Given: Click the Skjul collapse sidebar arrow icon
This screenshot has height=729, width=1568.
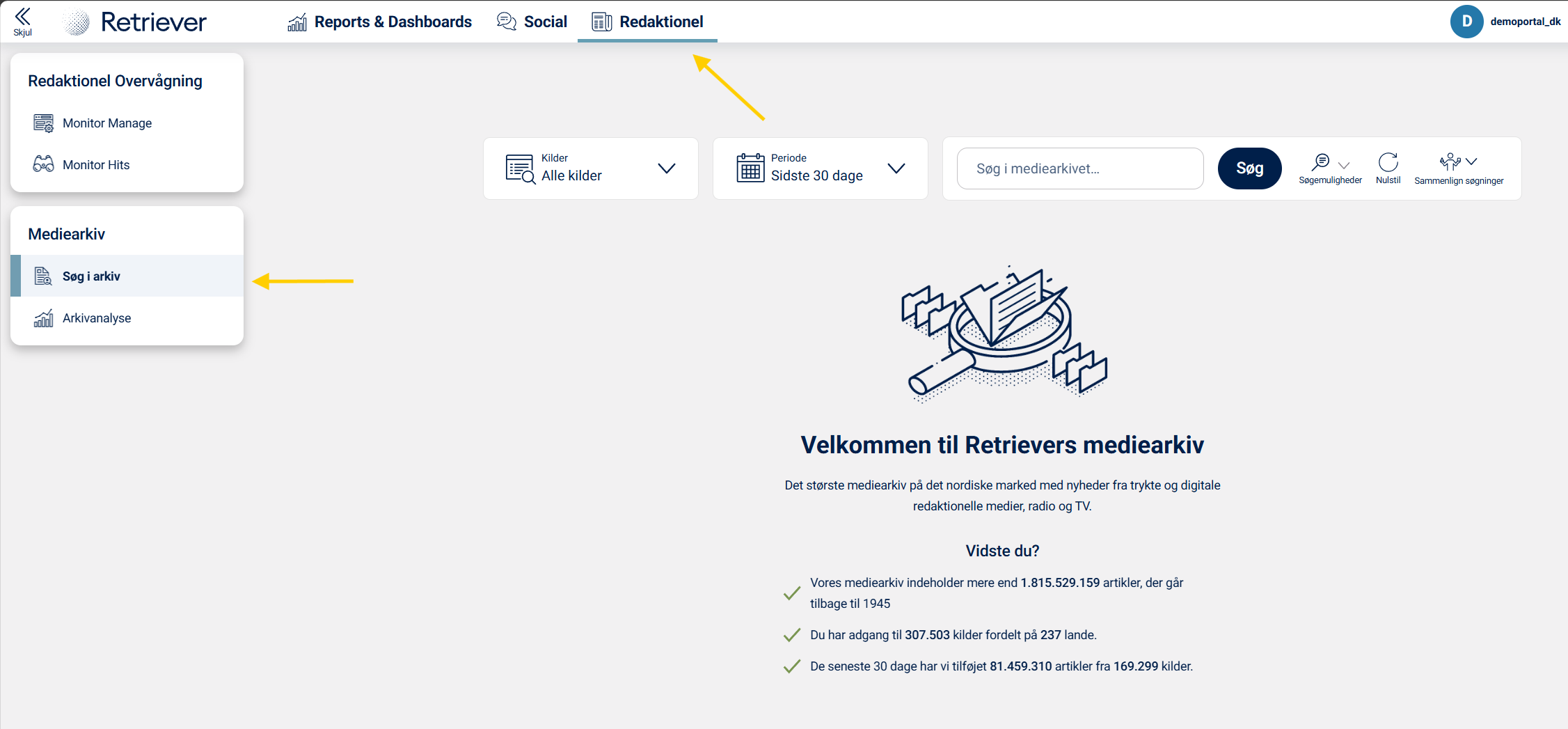Looking at the screenshot, I should coord(22,17).
